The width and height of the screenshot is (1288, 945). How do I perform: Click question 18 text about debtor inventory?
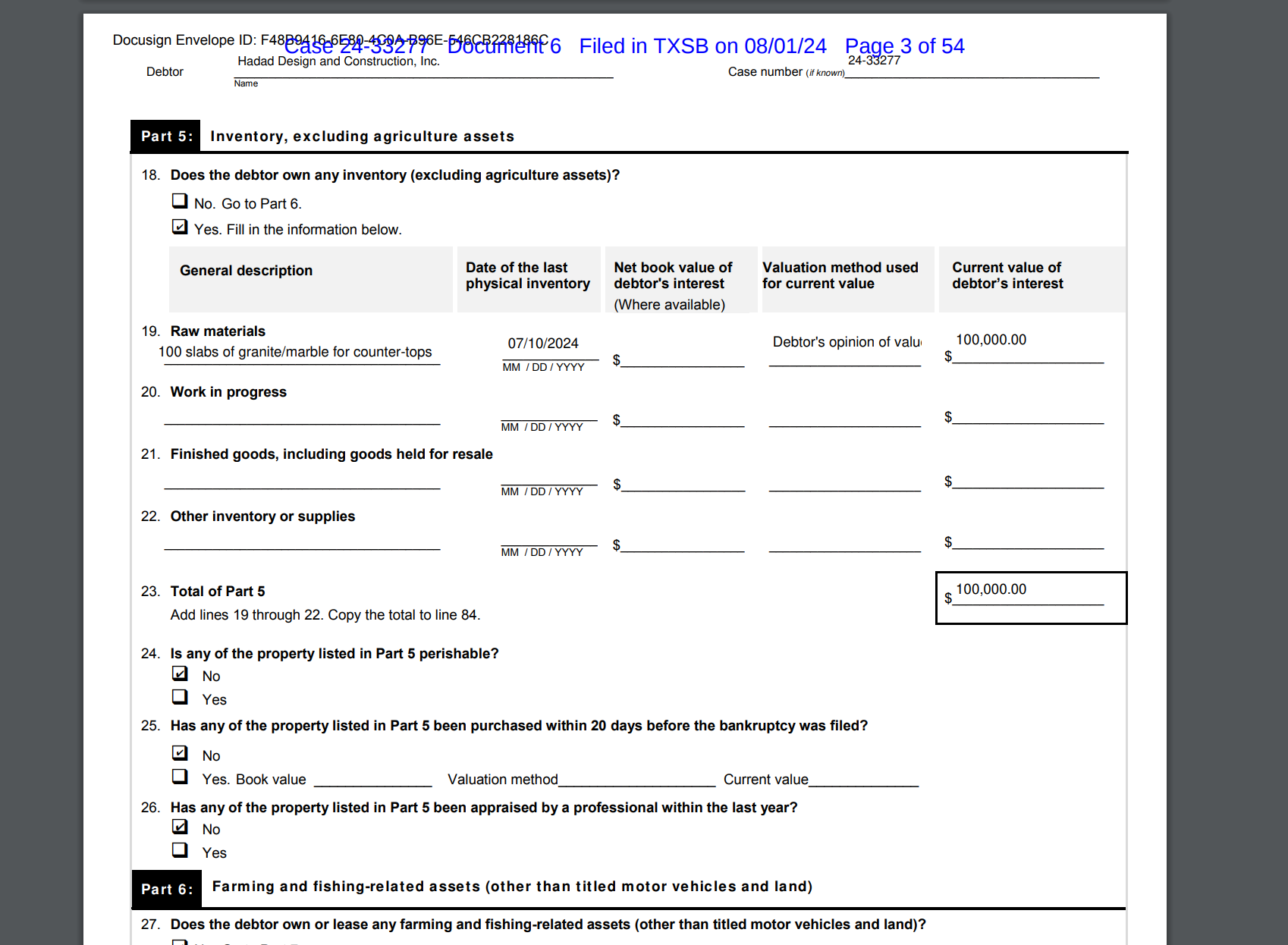394,175
